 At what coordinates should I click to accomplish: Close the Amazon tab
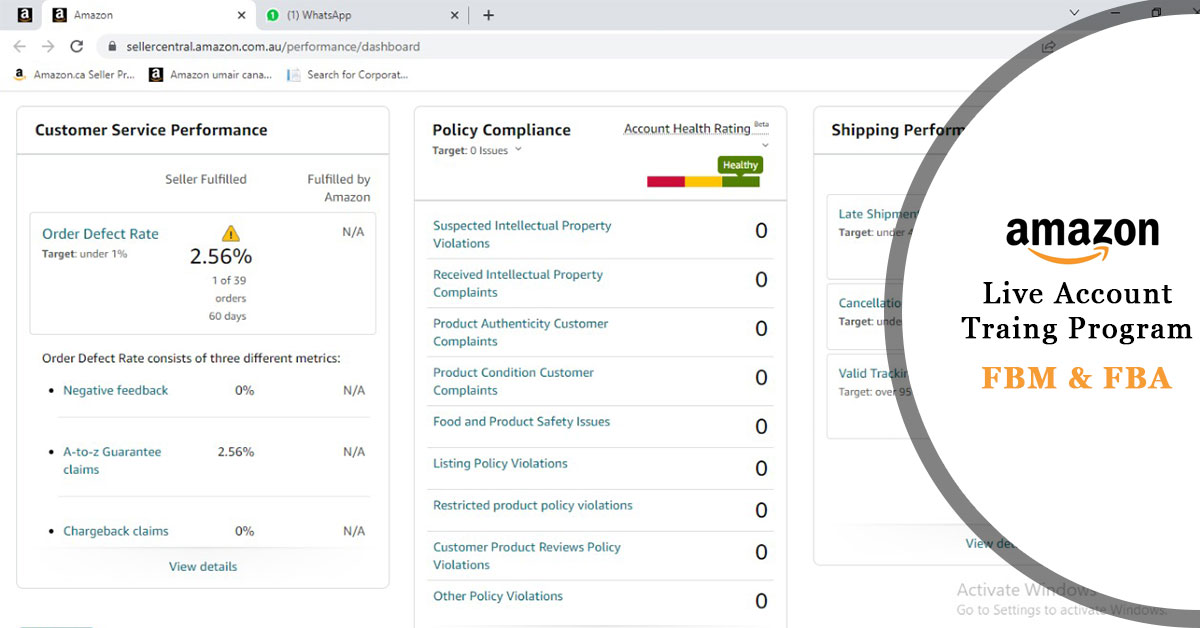241,15
